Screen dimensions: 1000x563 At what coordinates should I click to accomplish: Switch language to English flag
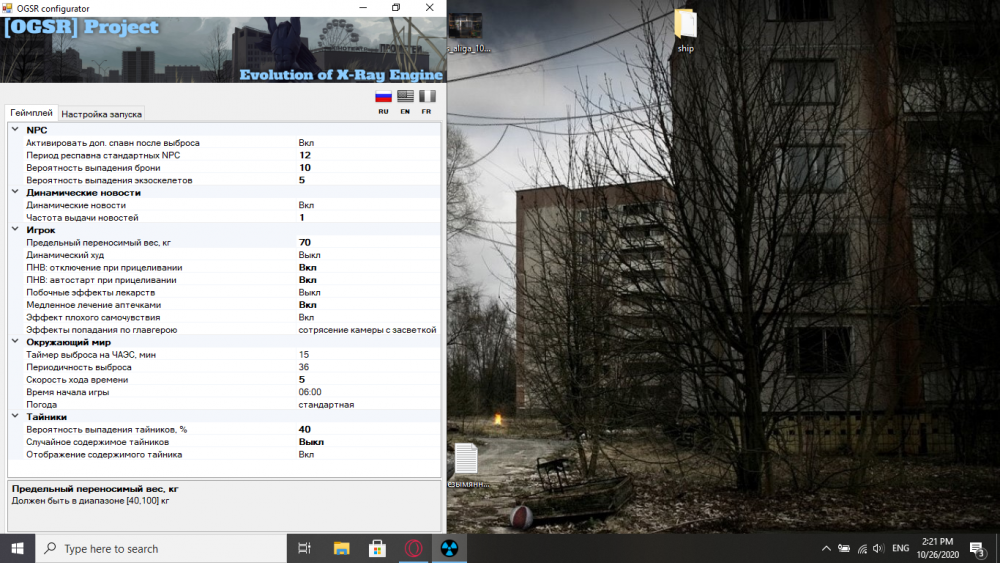(x=405, y=96)
